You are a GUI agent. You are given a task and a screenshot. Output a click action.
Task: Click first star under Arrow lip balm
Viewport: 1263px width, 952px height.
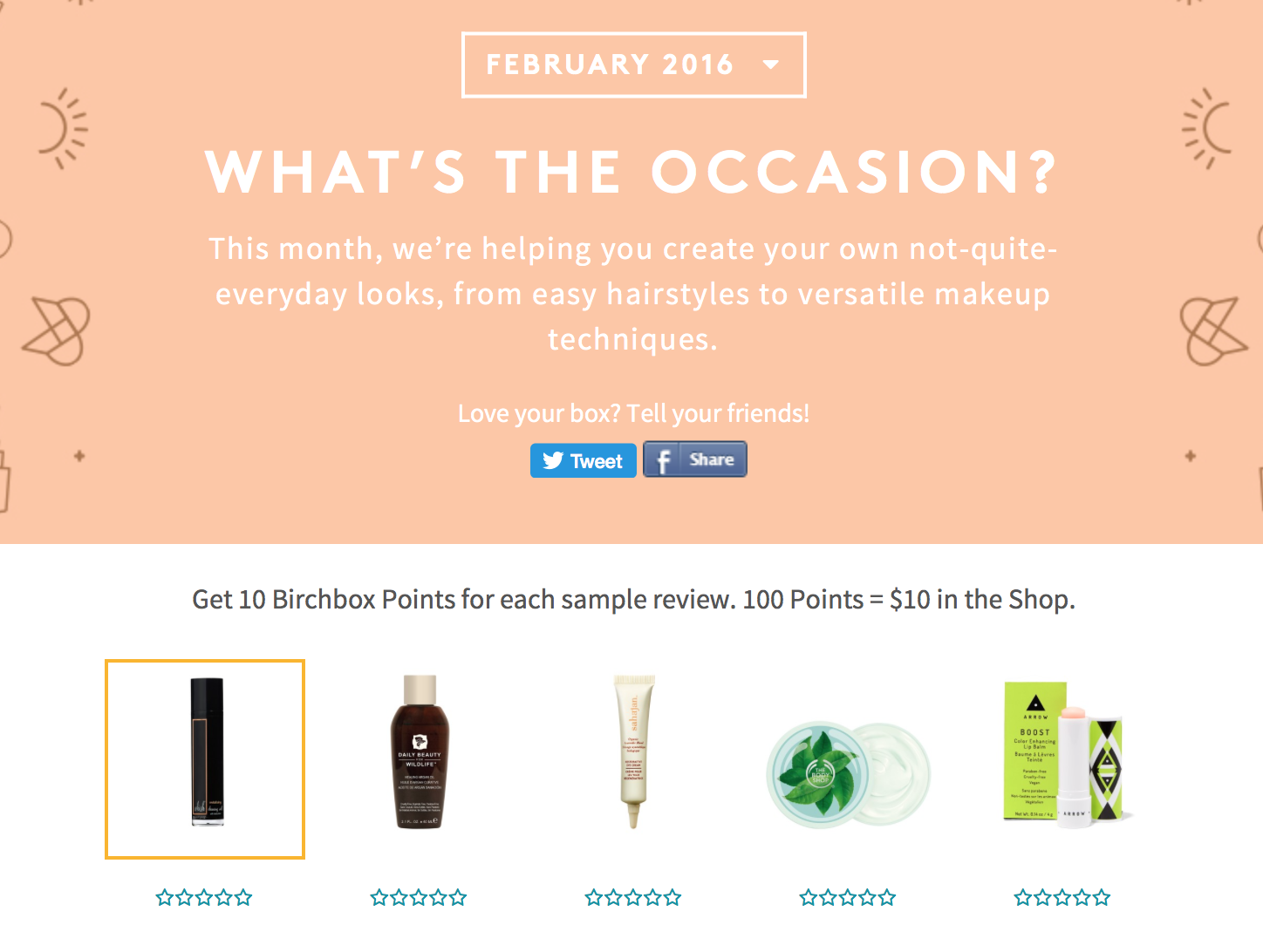coord(1023,898)
